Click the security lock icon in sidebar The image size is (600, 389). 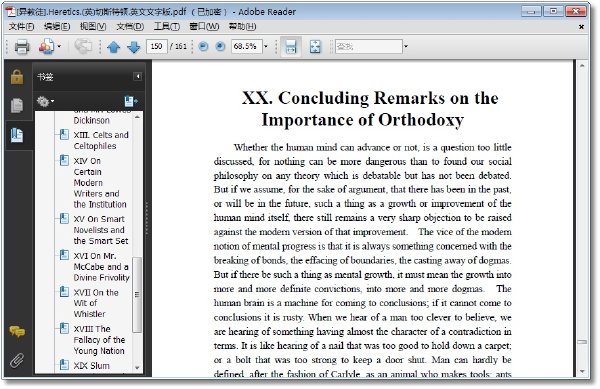(x=17, y=77)
